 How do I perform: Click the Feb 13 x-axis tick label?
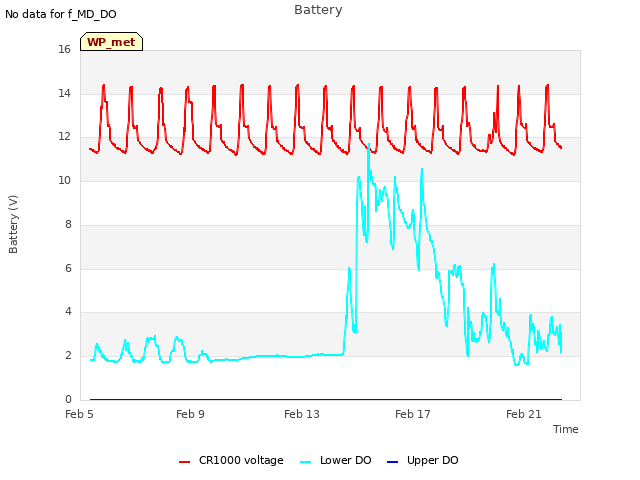pos(302,414)
